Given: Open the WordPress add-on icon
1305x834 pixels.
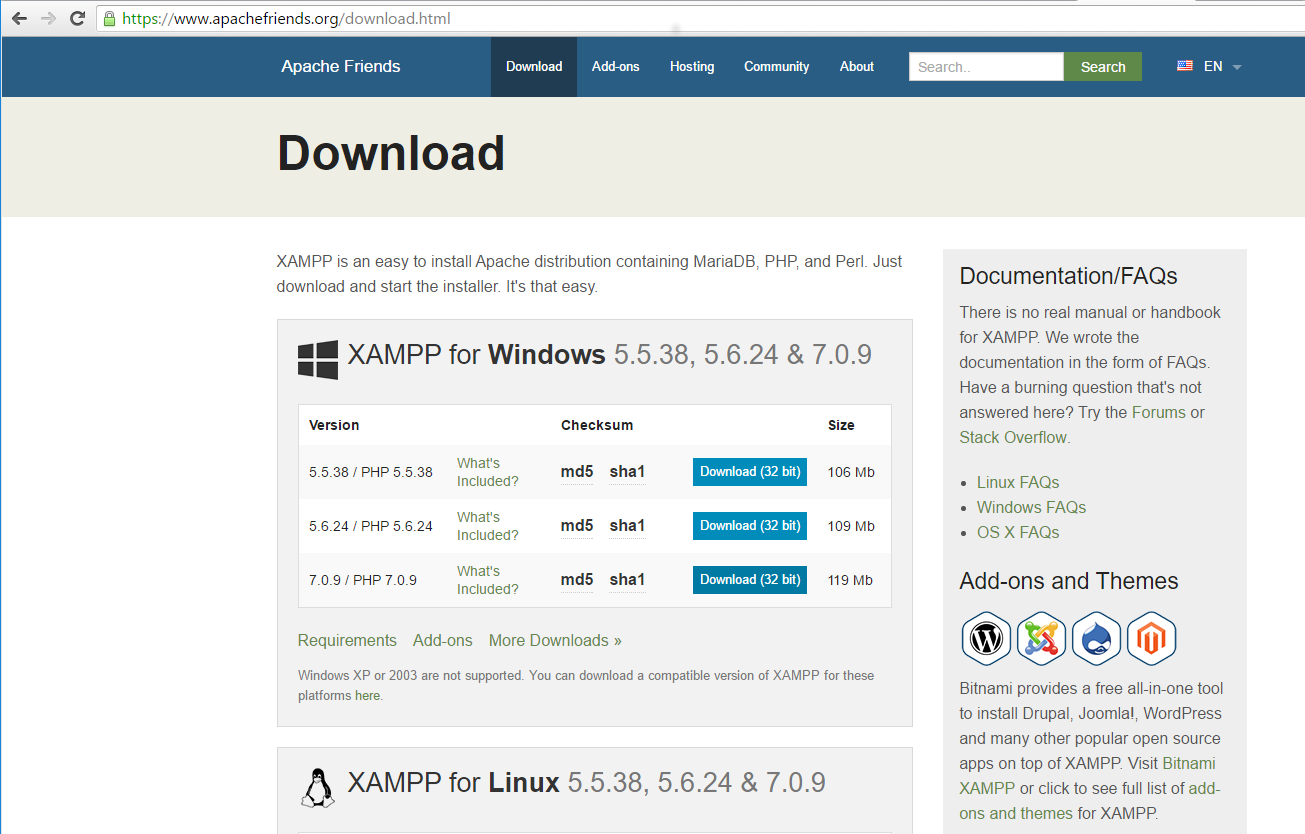Looking at the screenshot, I should point(987,638).
